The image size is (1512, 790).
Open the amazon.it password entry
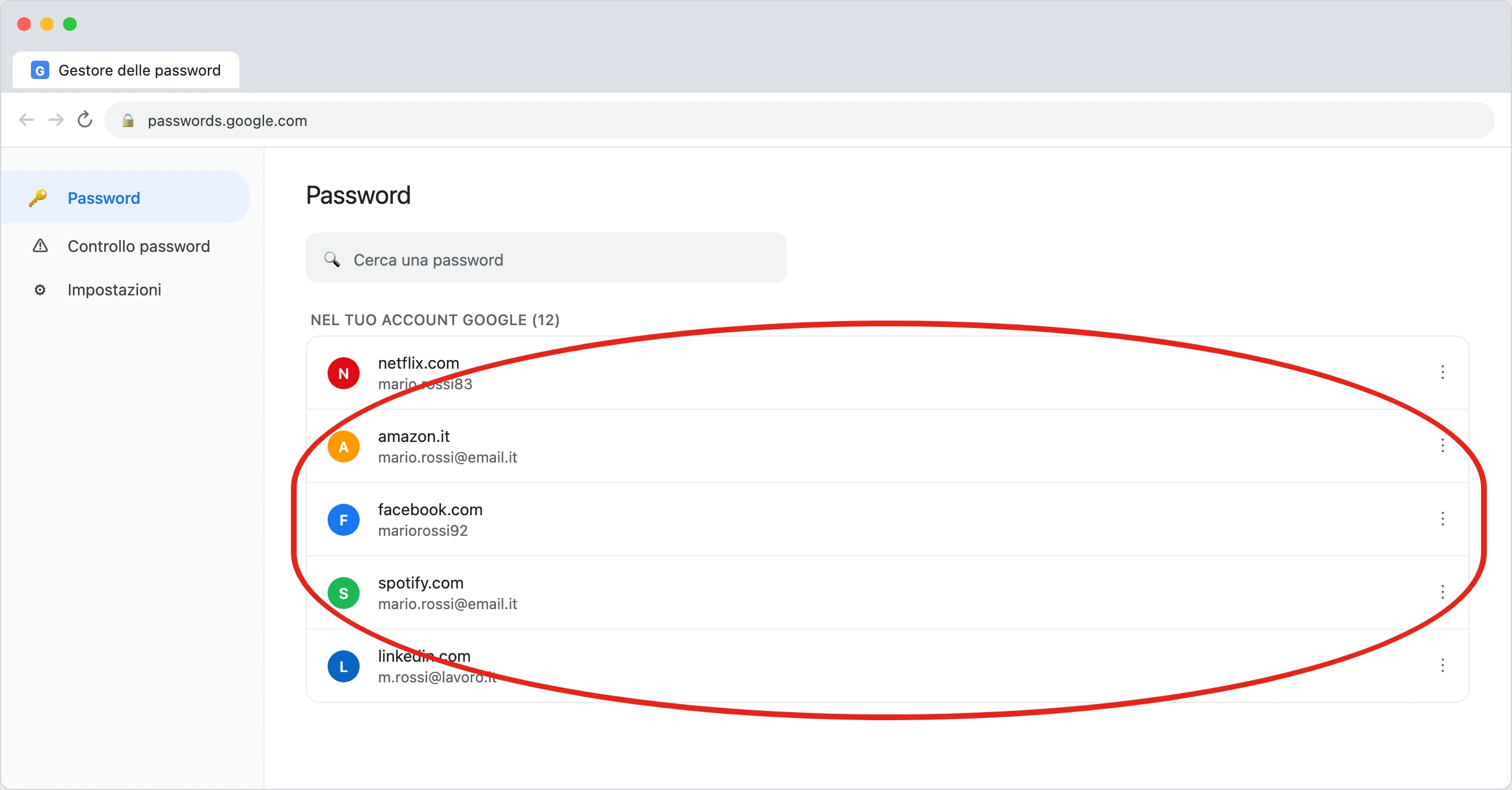coord(887,447)
